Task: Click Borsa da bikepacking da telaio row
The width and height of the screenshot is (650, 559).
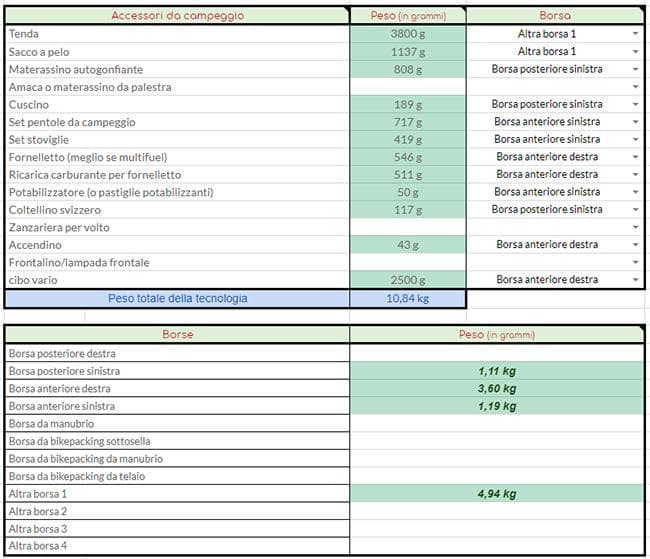Action: click(x=177, y=476)
